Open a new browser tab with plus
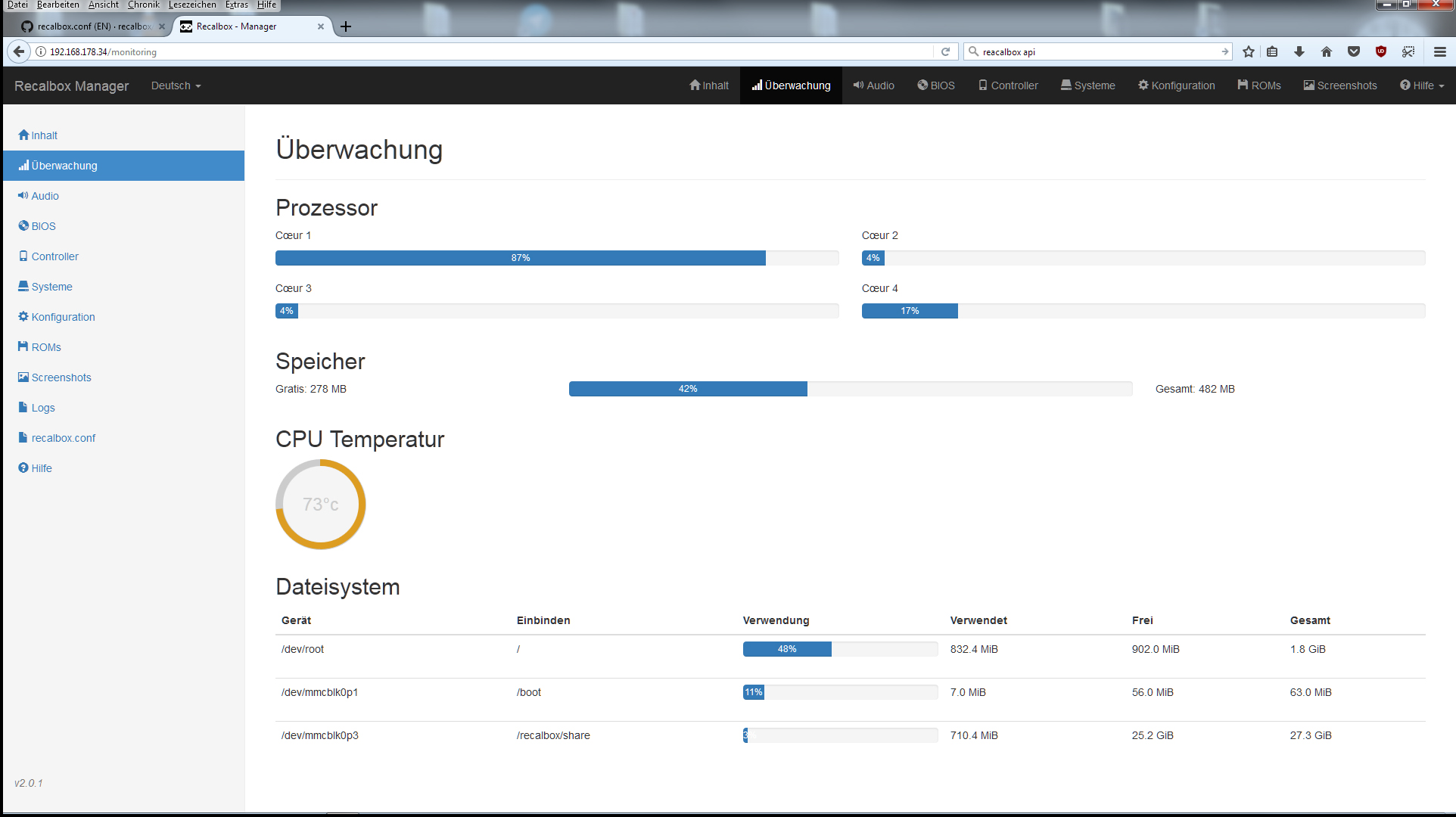1456x817 pixels. click(346, 26)
